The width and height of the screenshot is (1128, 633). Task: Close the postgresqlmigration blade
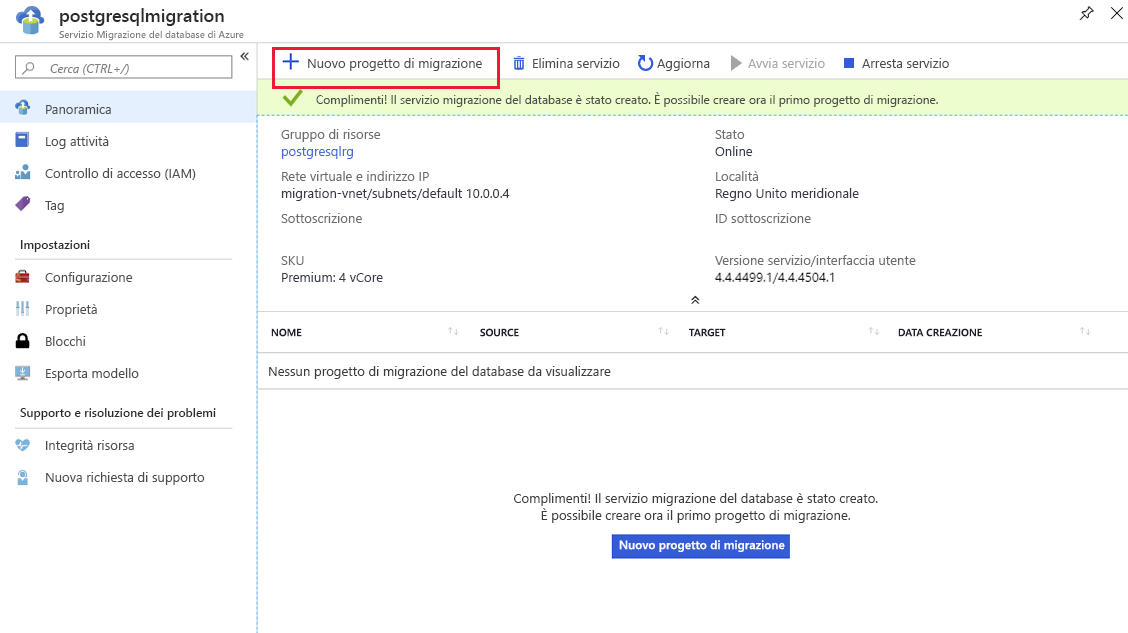[x=1116, y=13]
